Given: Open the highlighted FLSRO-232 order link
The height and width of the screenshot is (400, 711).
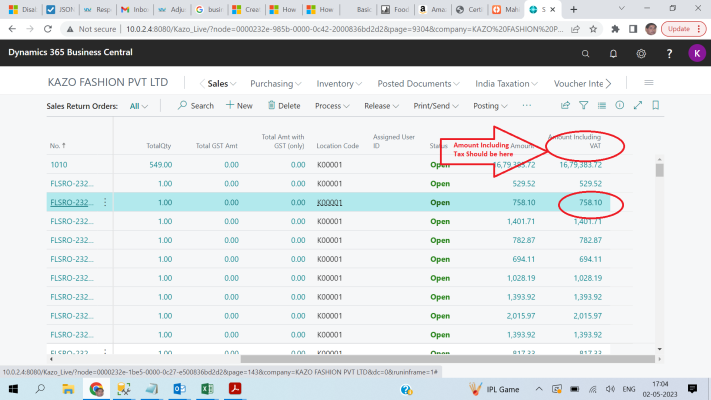Looking at the screenshot, I should pyautogui.click(x=72, y=202).
